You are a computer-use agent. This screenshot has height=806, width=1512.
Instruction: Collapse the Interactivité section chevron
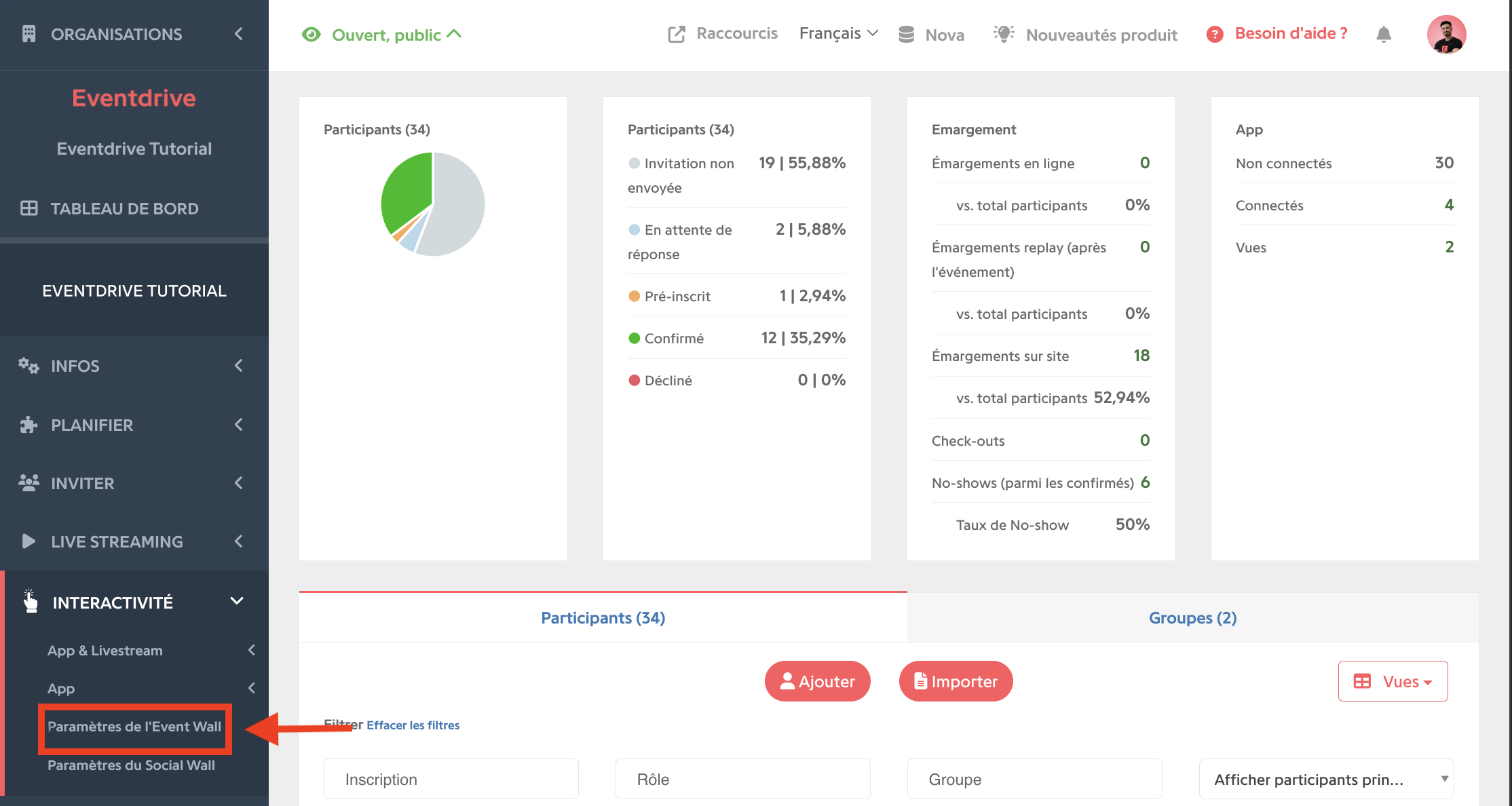237,601
